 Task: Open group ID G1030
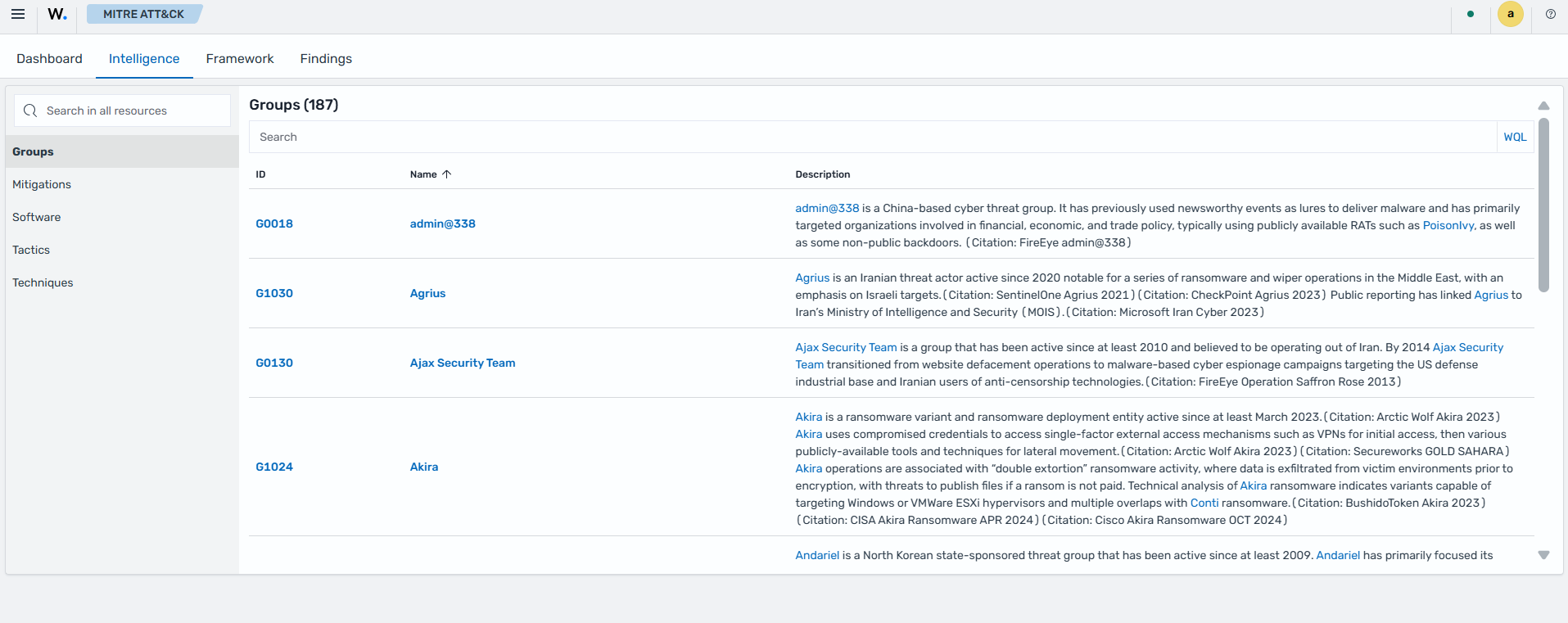274,293
